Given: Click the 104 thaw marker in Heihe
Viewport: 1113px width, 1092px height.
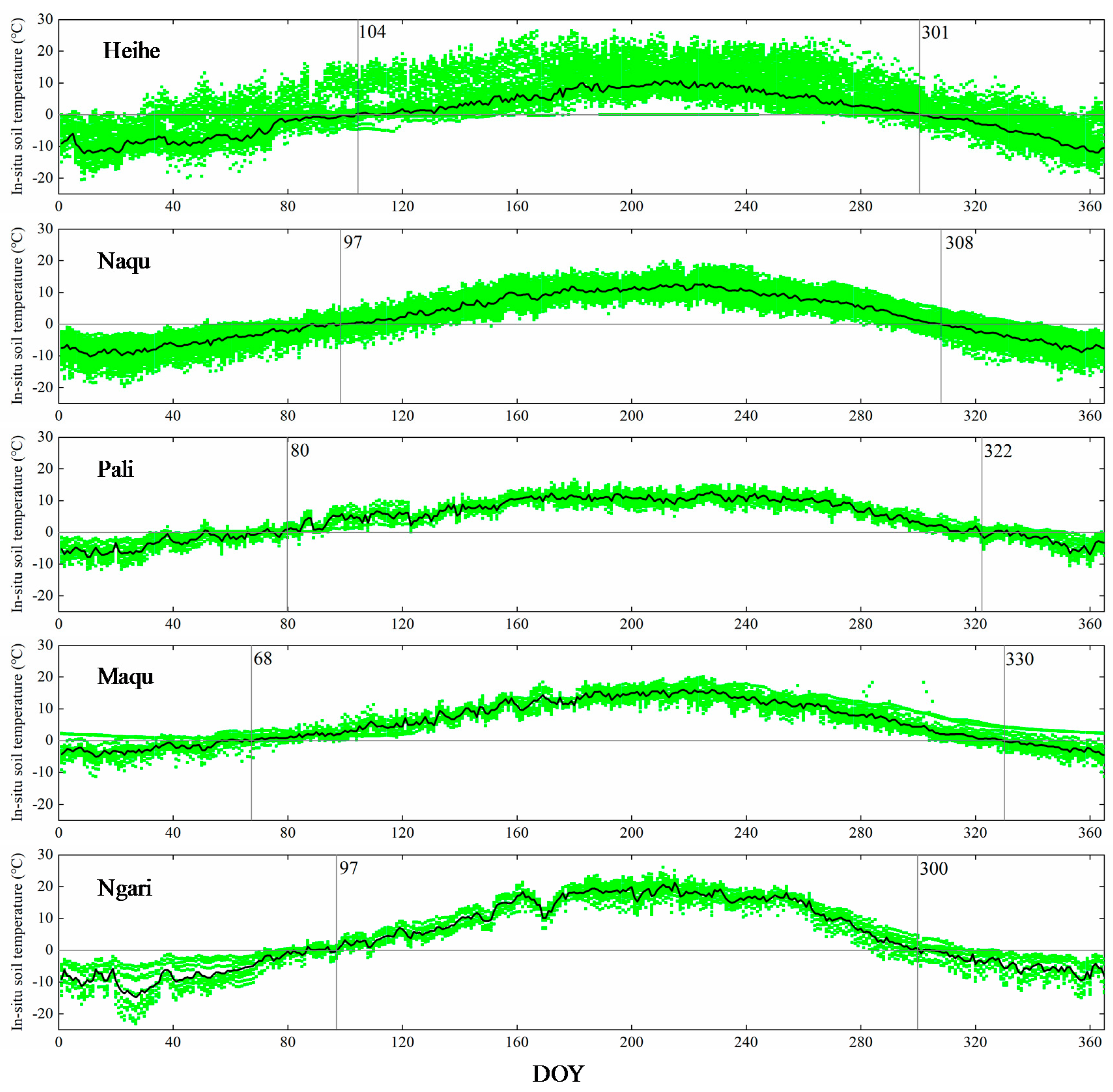Looking at the screenshot, I should tap(372, 32).
